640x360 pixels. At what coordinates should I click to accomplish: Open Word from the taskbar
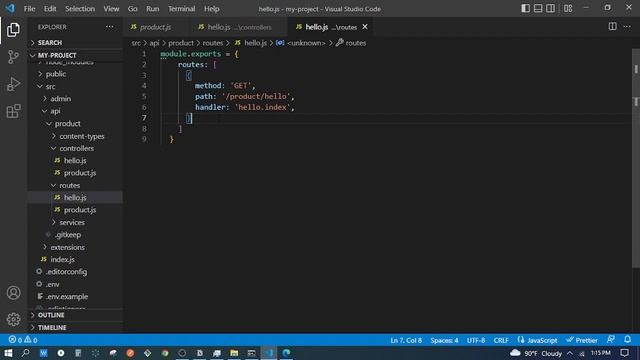pos(43,353)
